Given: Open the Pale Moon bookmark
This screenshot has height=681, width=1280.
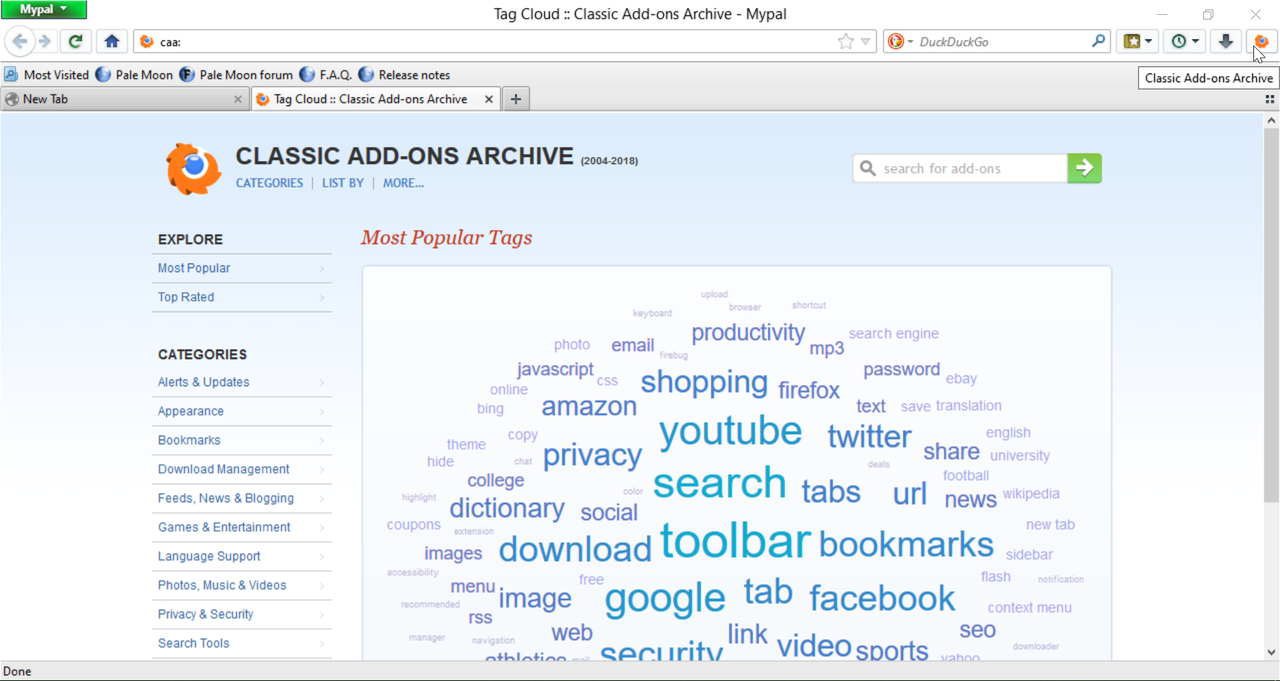Looking at the screenshot, I should 134,75.
